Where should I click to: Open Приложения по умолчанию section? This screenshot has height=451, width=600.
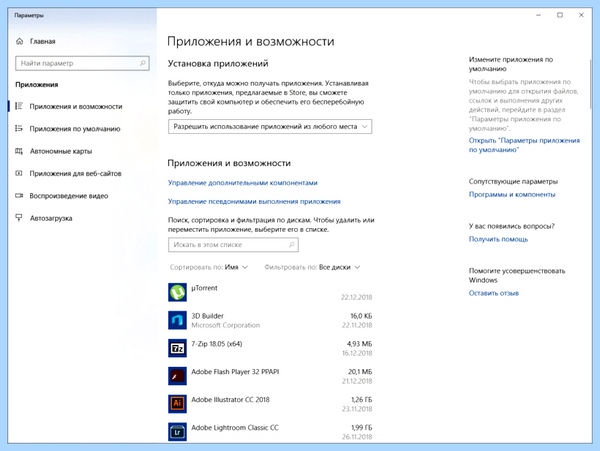(x=82, y=129)
